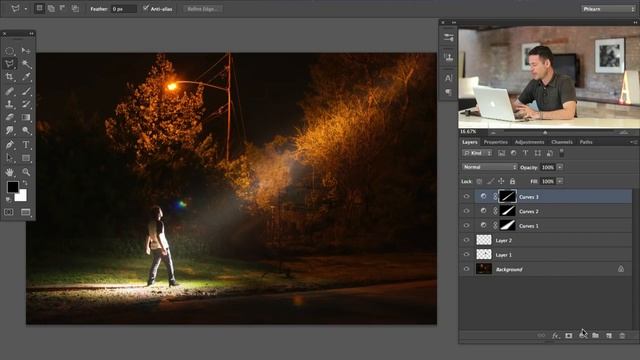640x360 pixels.
Task: Open the tool preset picker dropdown
Action: pyautogui.click(x=25, y=9)
